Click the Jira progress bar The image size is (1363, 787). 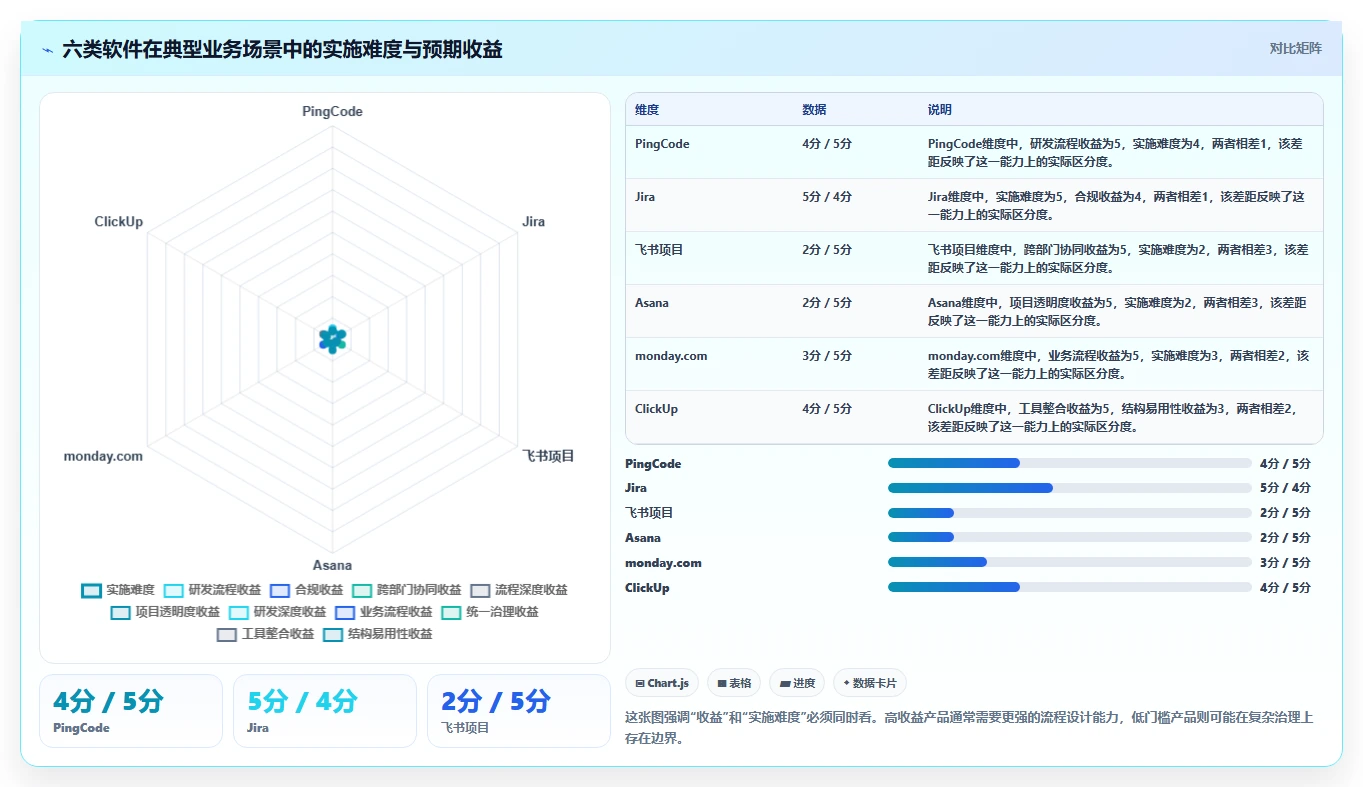pos(1070,488)
